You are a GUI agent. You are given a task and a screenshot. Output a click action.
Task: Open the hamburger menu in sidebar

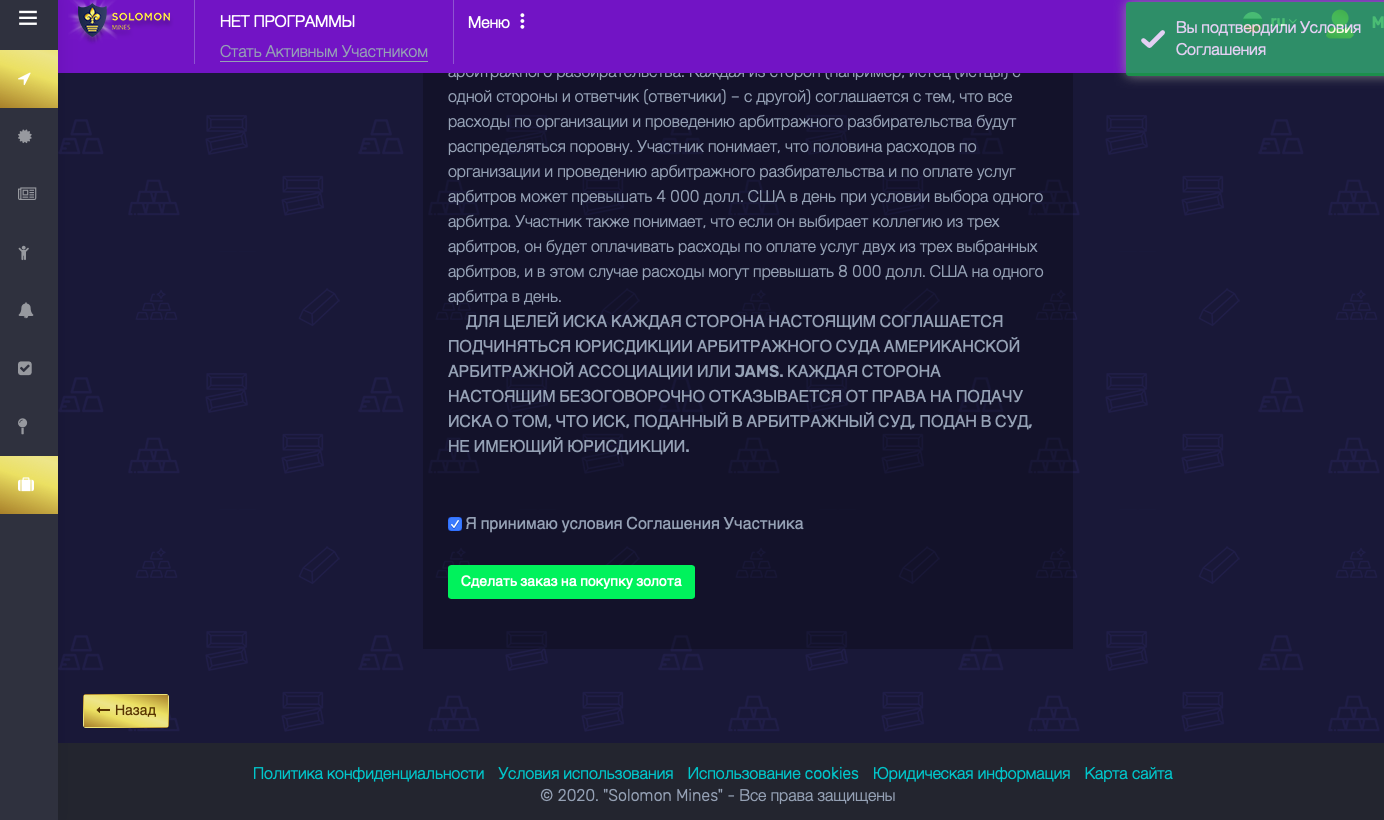coord(28,18)
